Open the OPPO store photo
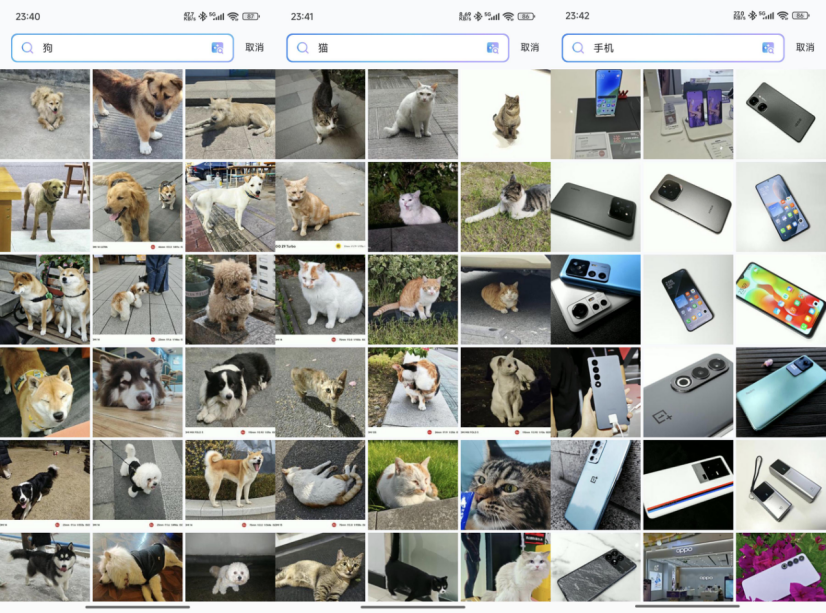 pos(688,567)
